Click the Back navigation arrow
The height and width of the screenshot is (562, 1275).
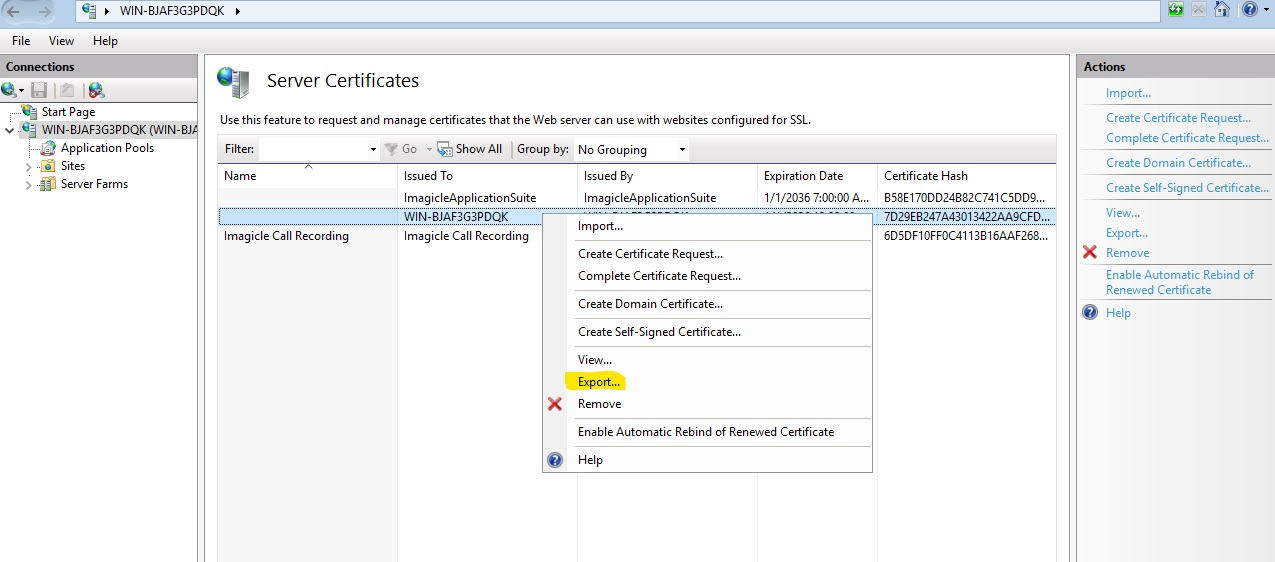15,11
